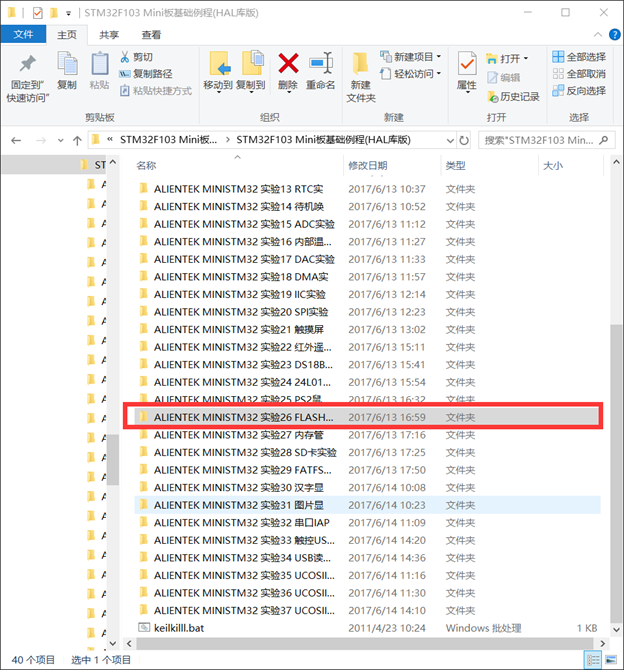Click the Refresh icon in the address bar
This screenshot has height=670, width=624.
click(x=464, y=140)
